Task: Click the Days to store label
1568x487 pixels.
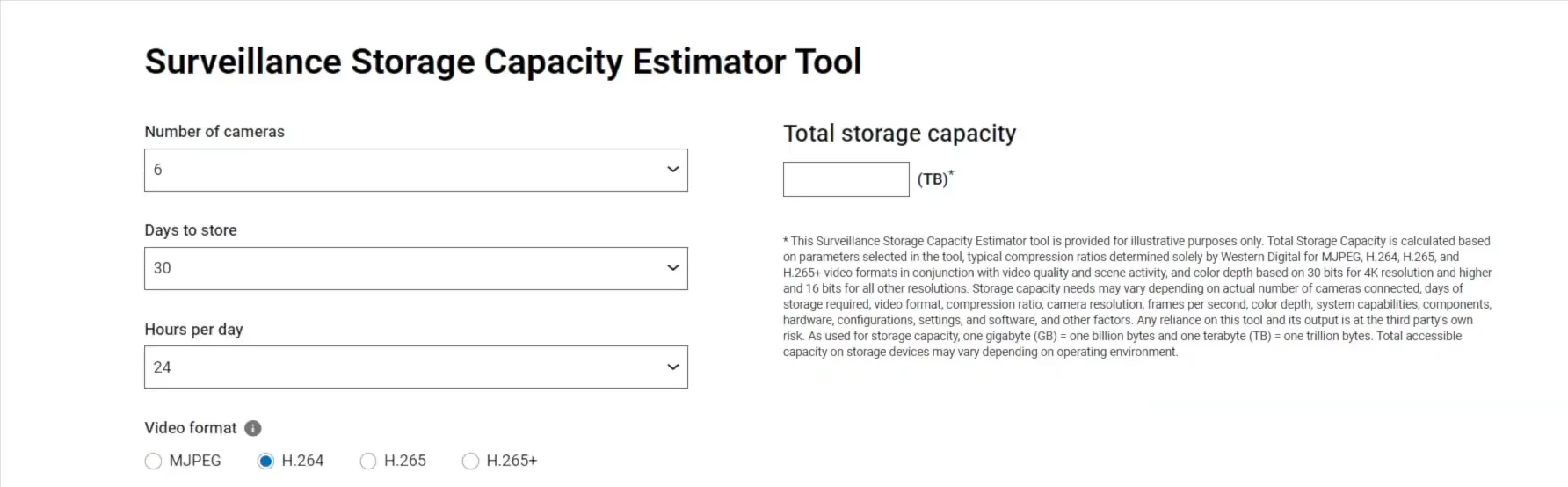Action: 191,230
